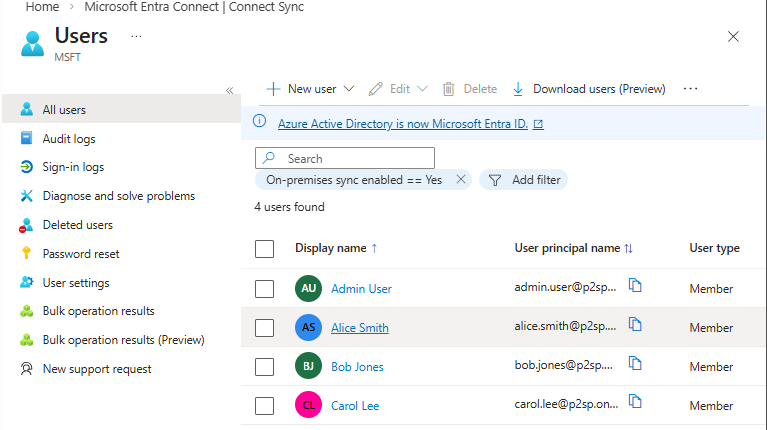Click the Download users (Preview) button
Viewport: 767px width, 430px height.
588,89
